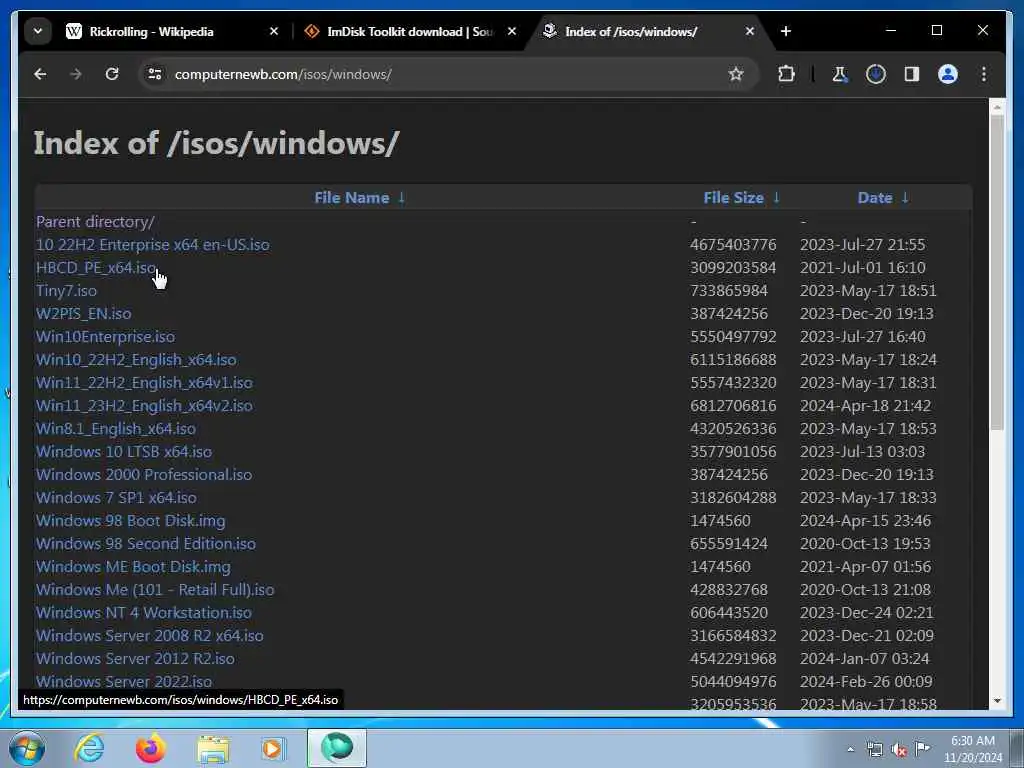Image resolution: width=1024 pixels, height=768 pixels.
Task: Click Windows Server 2008 R2 x64.iso
Action: [x=150, y=635]
